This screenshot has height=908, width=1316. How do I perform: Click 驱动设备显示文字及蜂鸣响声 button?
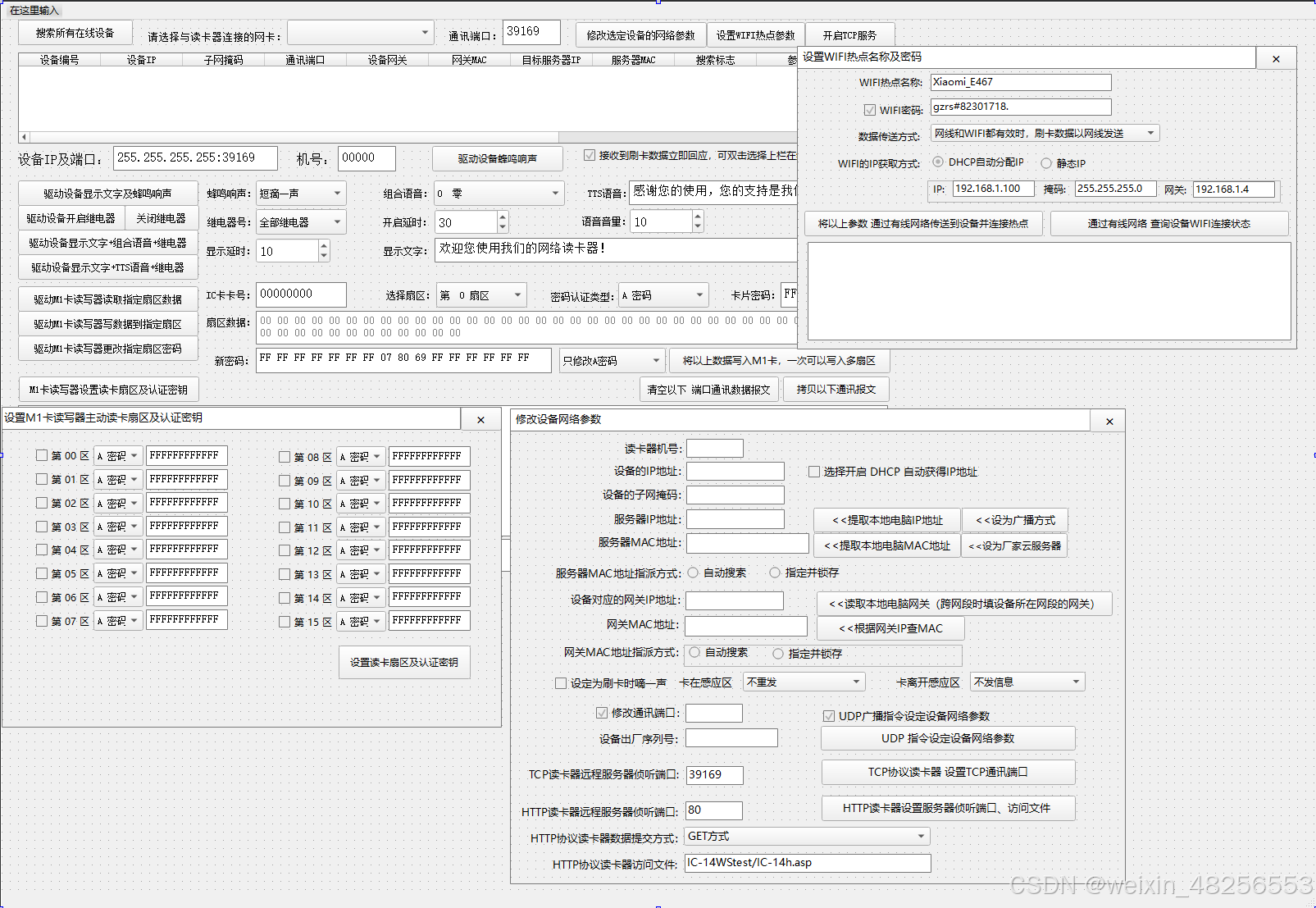[x=107, y=194]
